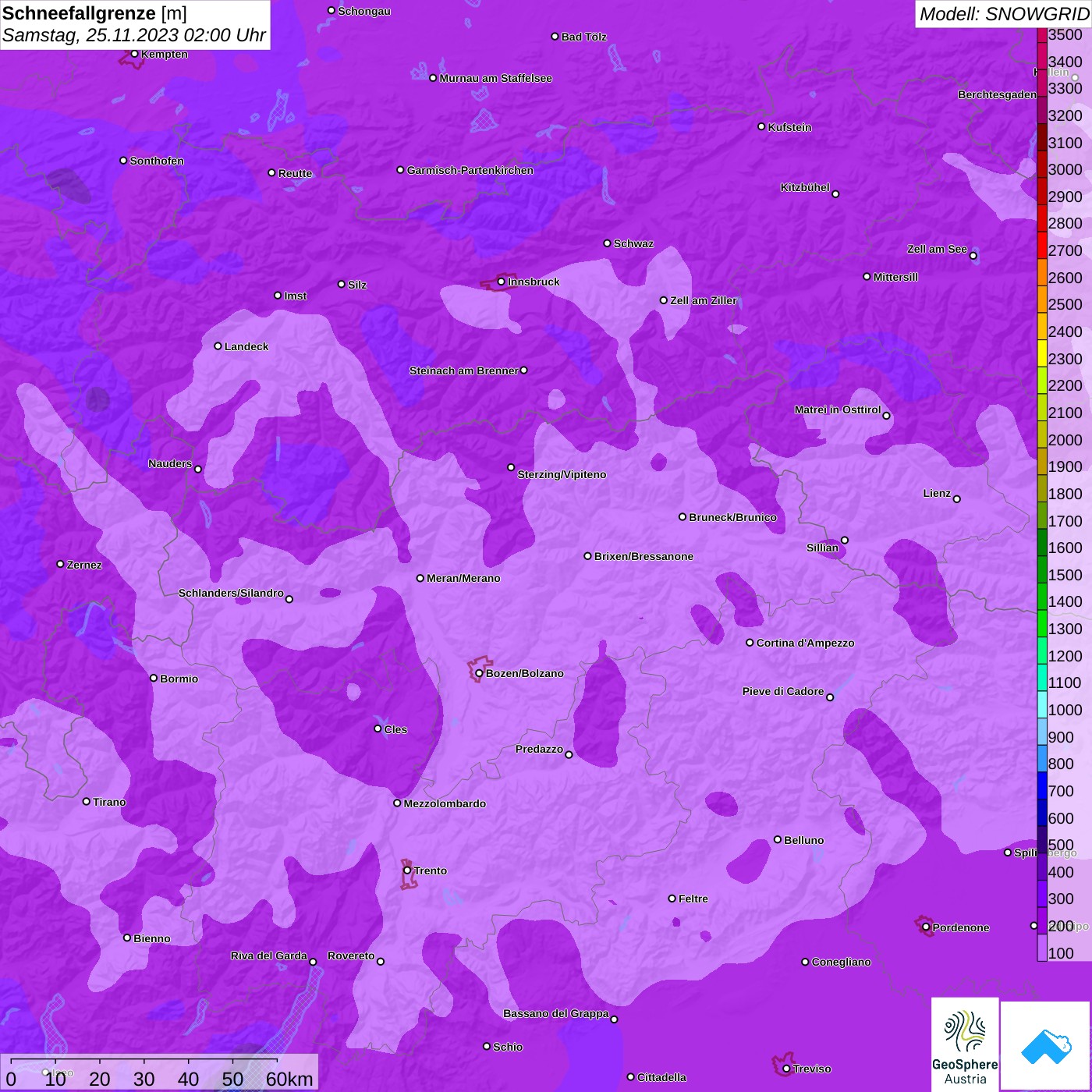The height and width of the screenshot is (1092, 1092).
Task: Click the 3500 legend value
Action: point(1065,35)
